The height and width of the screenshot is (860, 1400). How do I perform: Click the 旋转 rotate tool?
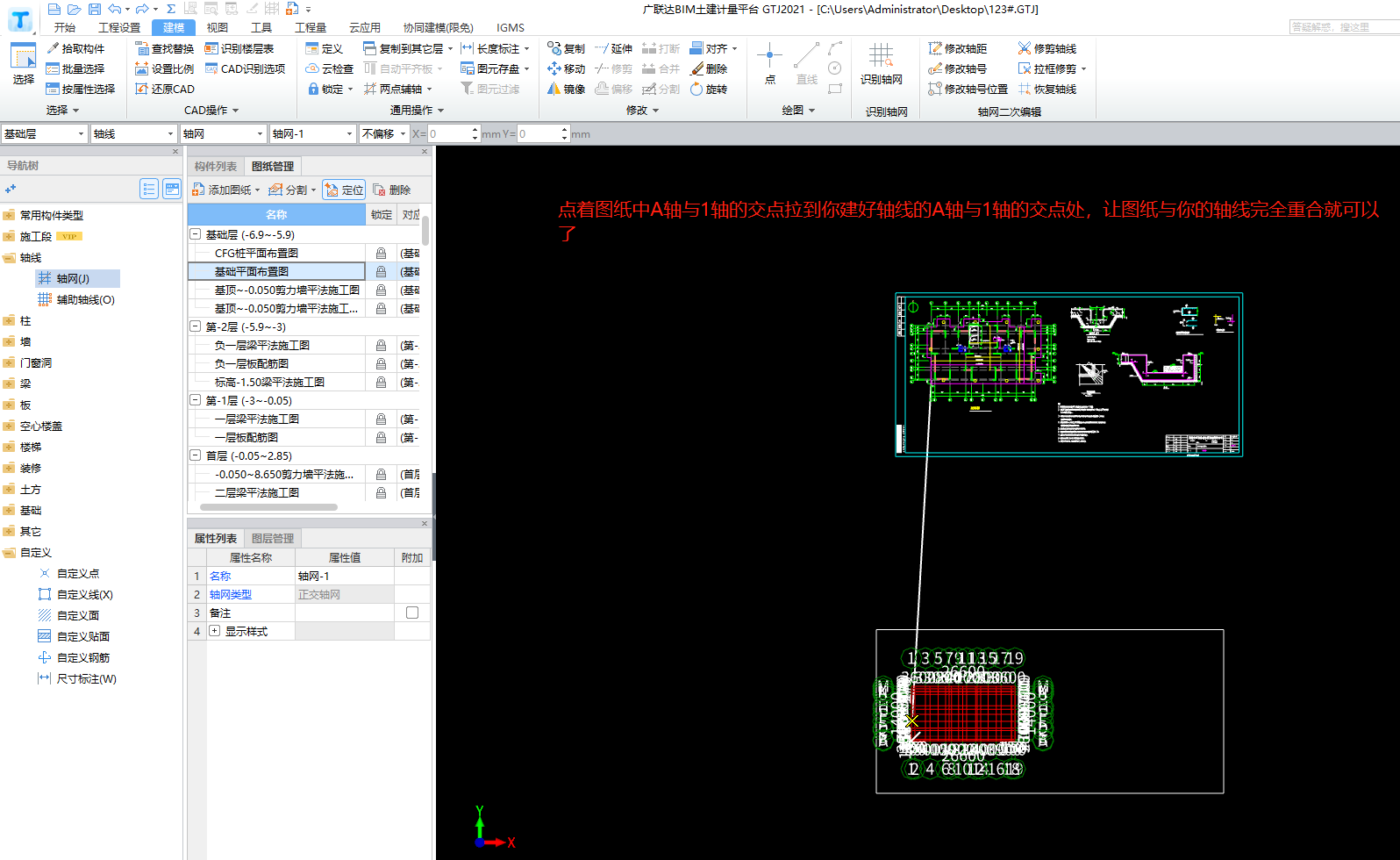(x=709, y=89)
